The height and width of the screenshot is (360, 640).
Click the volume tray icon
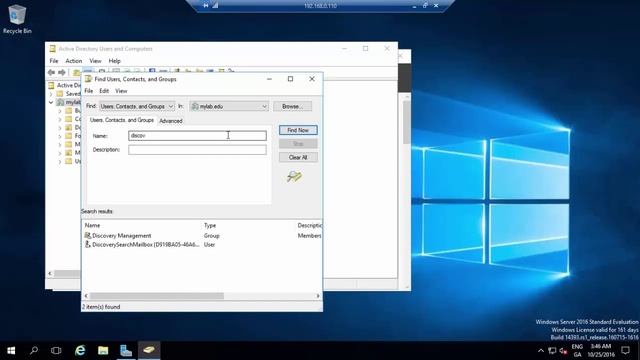tap(563, 350)
